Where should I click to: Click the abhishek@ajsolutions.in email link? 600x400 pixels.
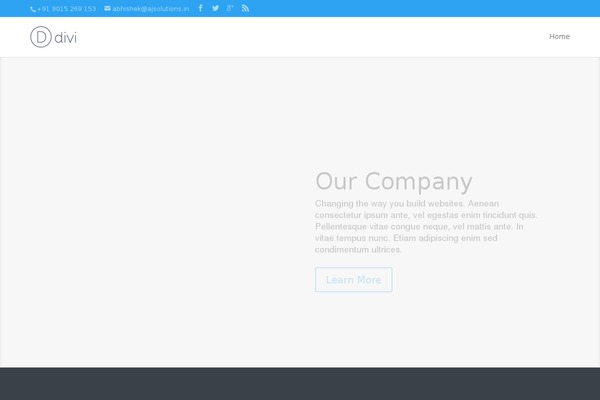click(151, 8)
